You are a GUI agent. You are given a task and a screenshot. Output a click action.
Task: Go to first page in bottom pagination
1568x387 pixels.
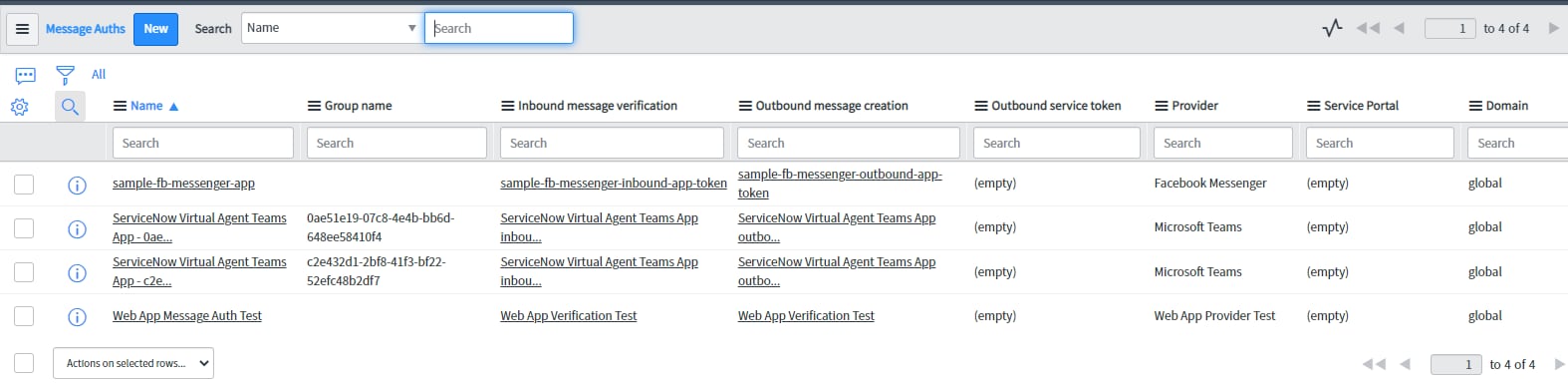point(1374,364)
